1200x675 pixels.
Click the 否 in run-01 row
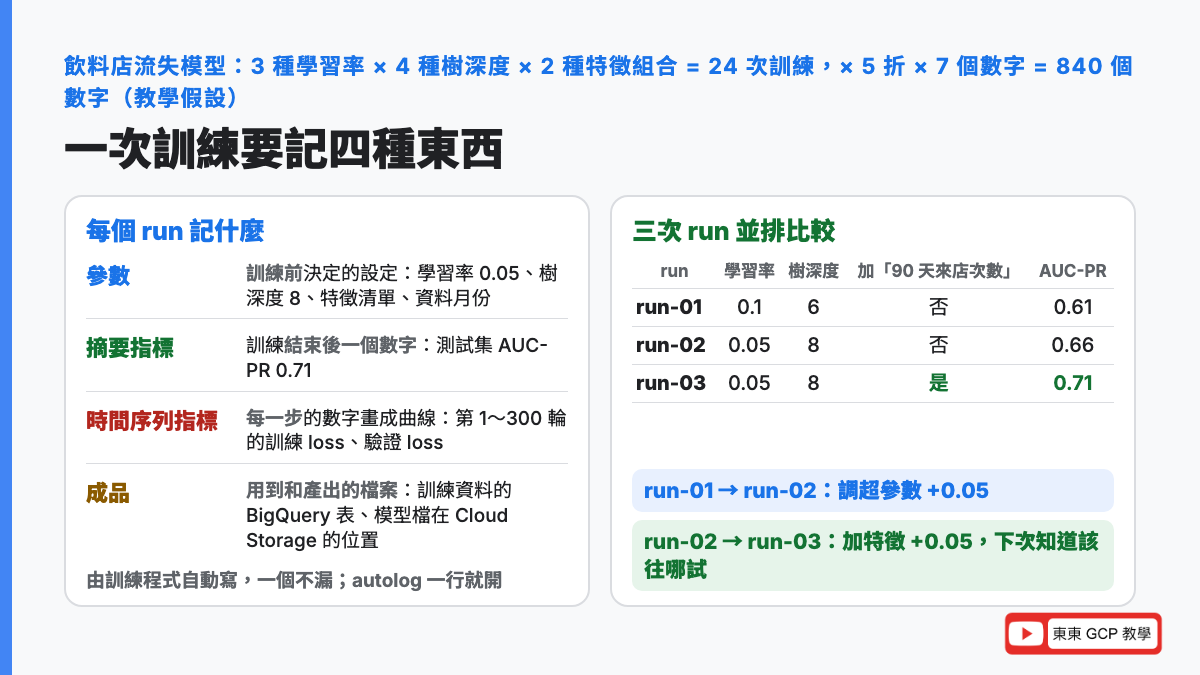click(x=938, y=307)
